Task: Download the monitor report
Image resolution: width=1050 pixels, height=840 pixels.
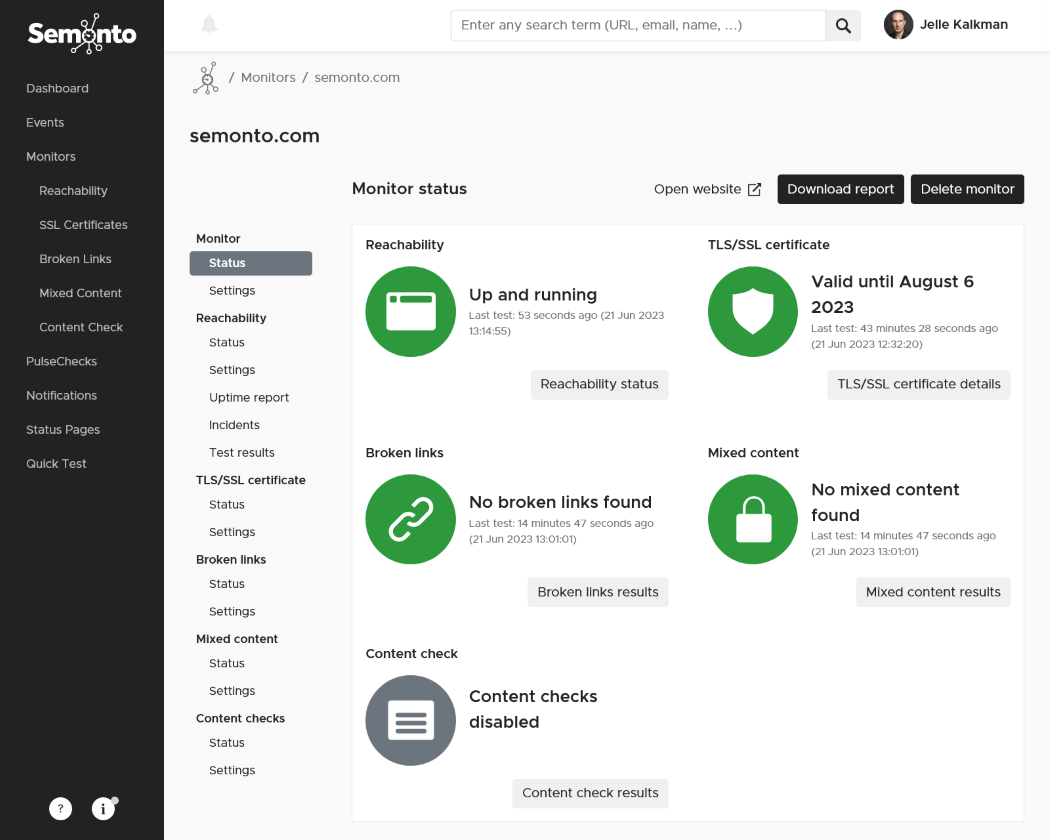Action: click(840, 189)
